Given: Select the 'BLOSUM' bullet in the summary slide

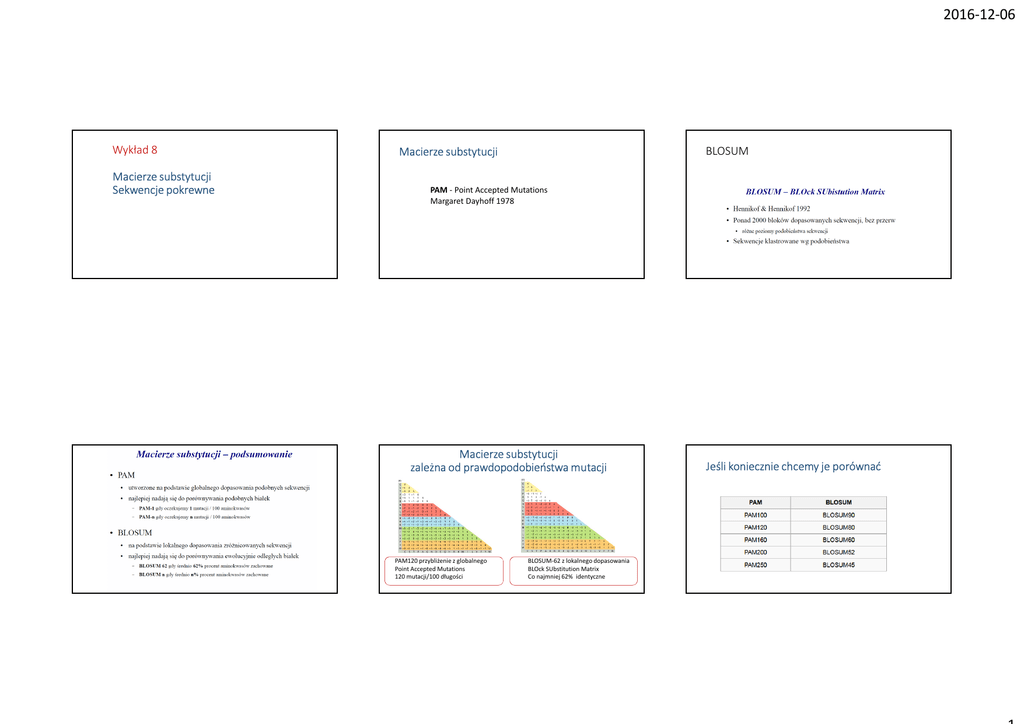Looking at the screenshot, I should tap(135, 533).
